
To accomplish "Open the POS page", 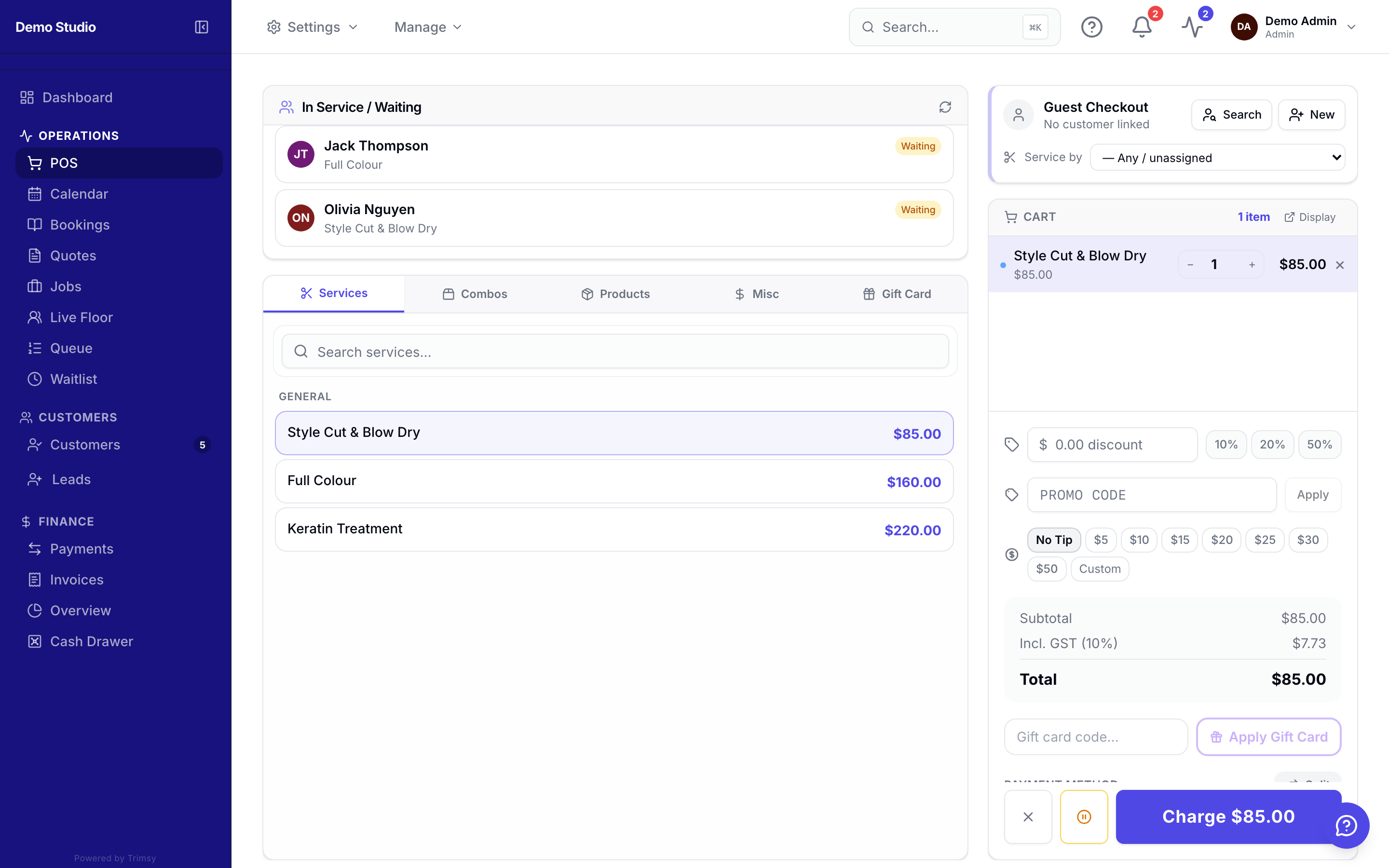I will click(x=118, y=163).
